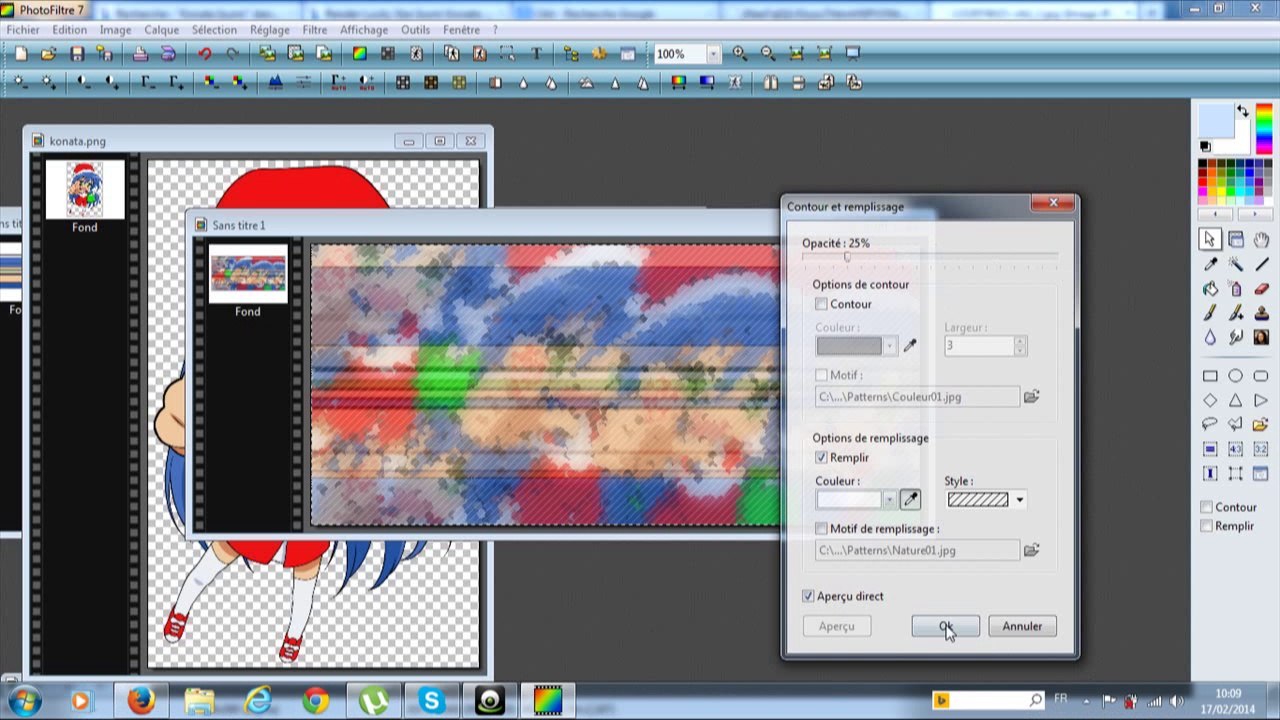Uncheck Remplir checkbox in dialog
Image resolution: width=1280 pixels, height=720 pixels.
[821, 457]
